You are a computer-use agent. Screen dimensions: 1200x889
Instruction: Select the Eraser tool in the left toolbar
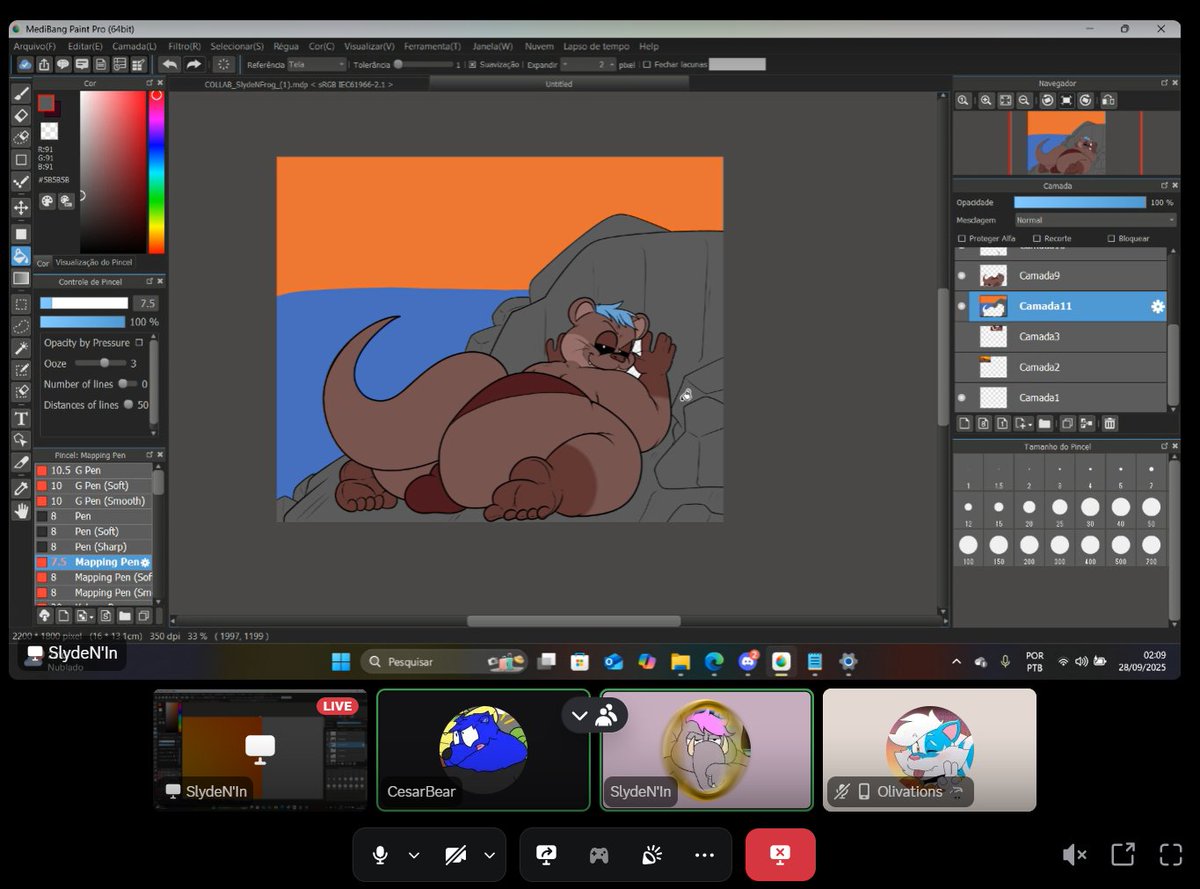[20, 115]
